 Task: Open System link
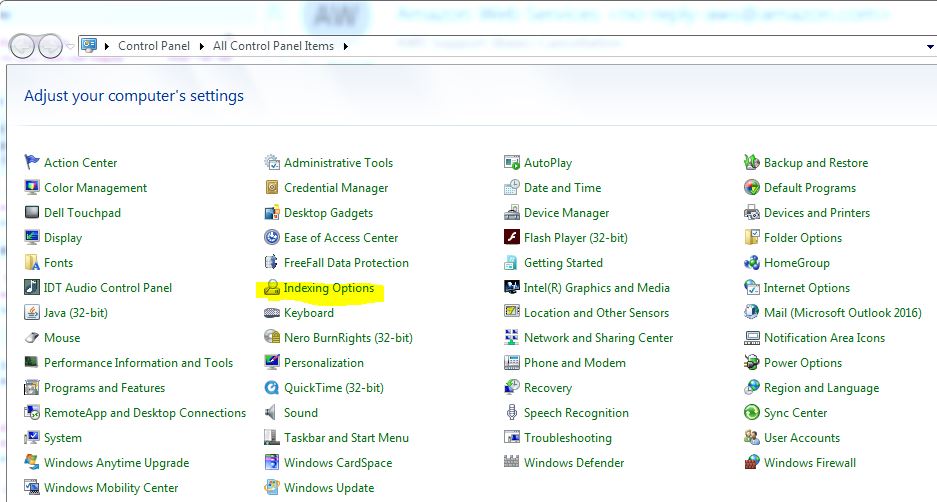pyautogui.click(x=63, y=438)
